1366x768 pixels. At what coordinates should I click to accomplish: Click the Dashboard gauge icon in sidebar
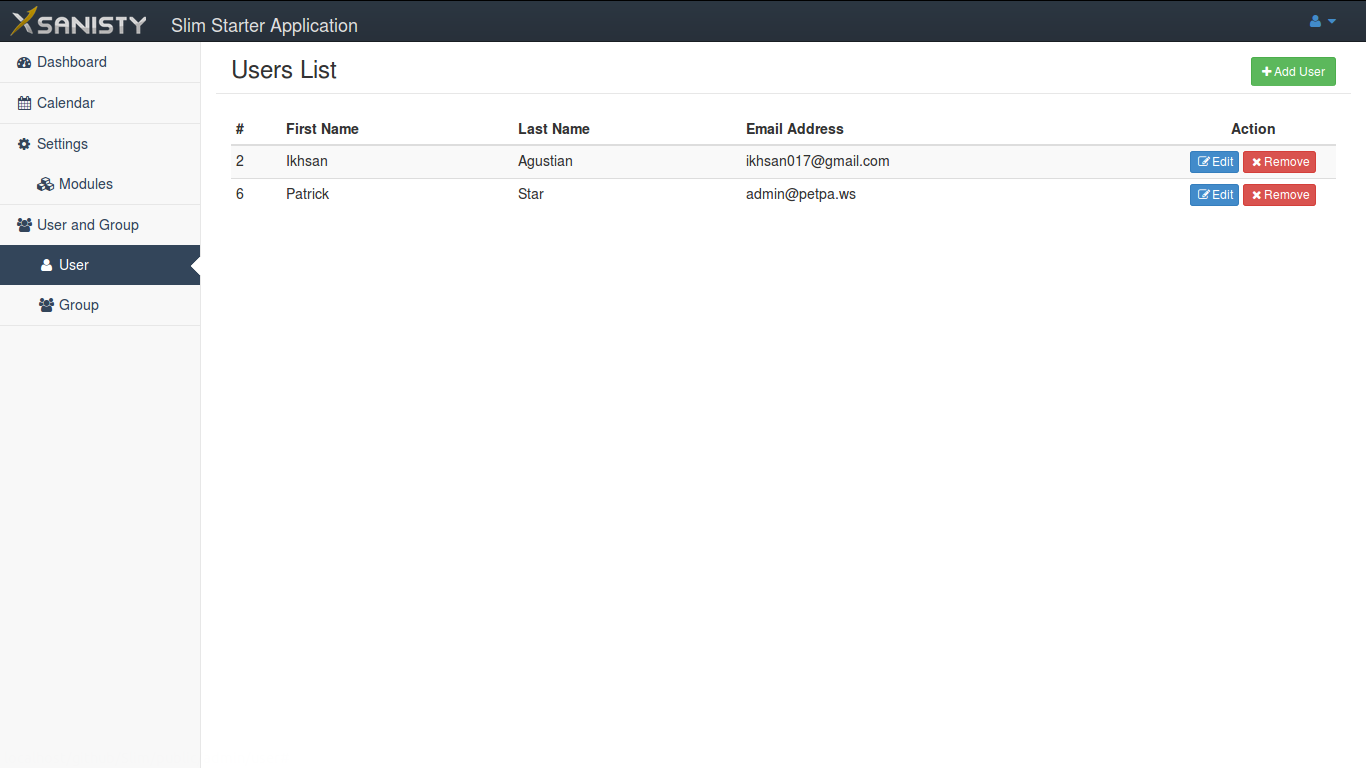coord(24,63)
